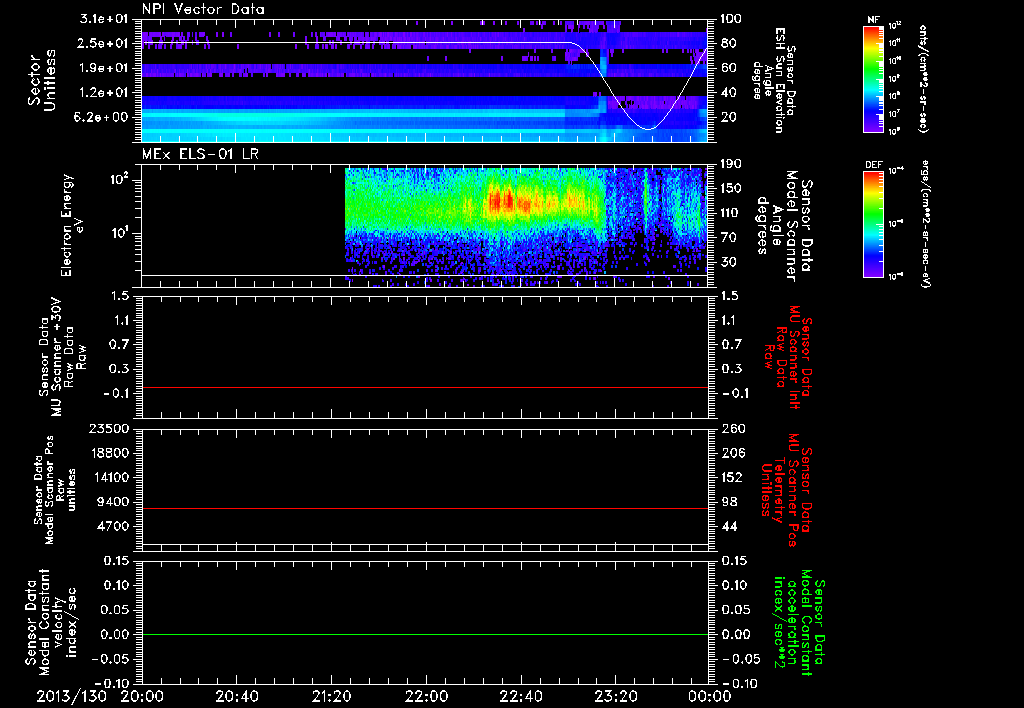Screen dimensions: 1024x708
Task: Click the '206' telemetry tick value
Action: pyautogui.click(x=732, y=453)
